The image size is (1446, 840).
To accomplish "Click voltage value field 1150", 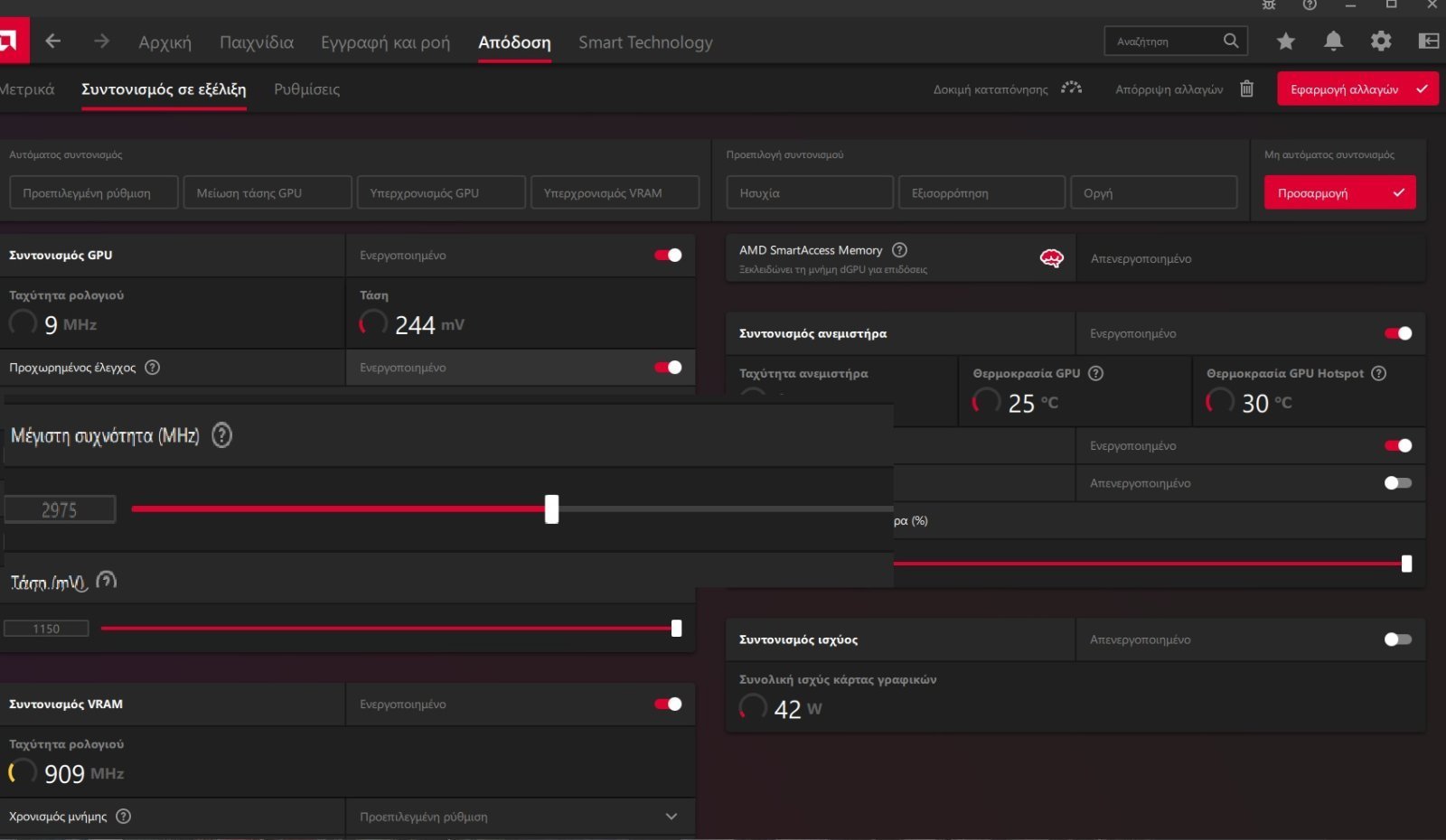I will (x=46, y=629).
